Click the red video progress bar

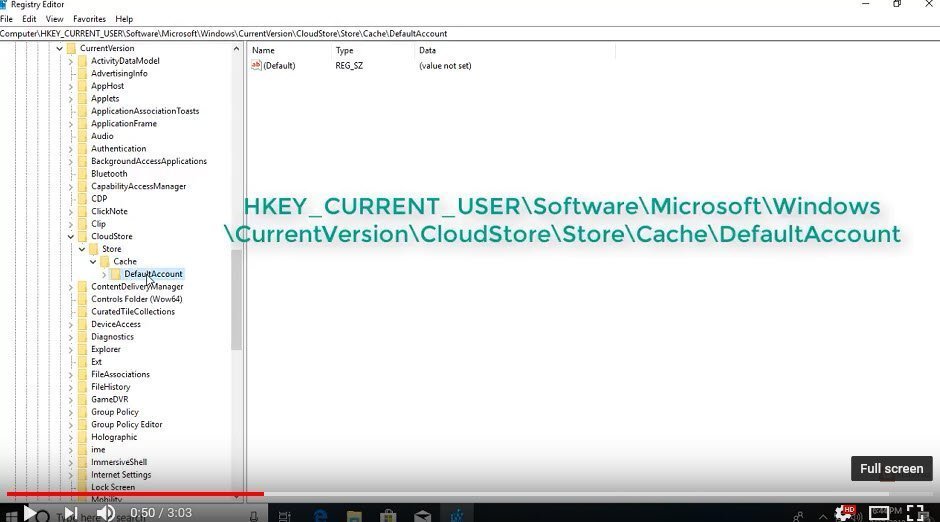(135, 494)
